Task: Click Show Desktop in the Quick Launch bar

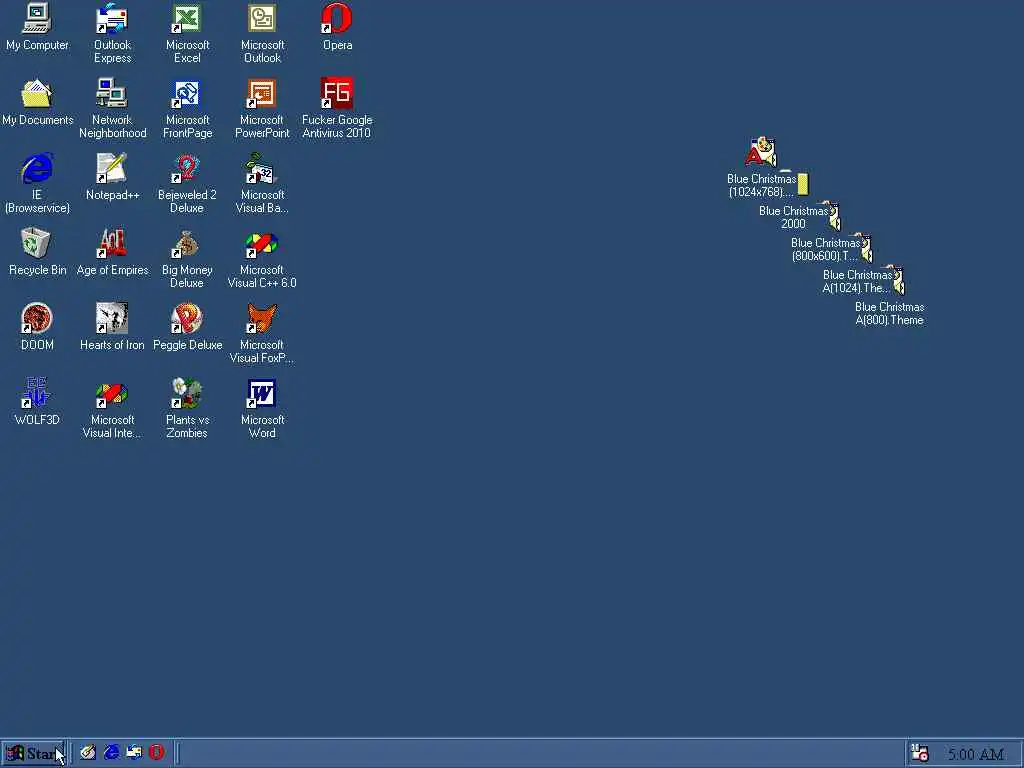Action: [88, 753]
